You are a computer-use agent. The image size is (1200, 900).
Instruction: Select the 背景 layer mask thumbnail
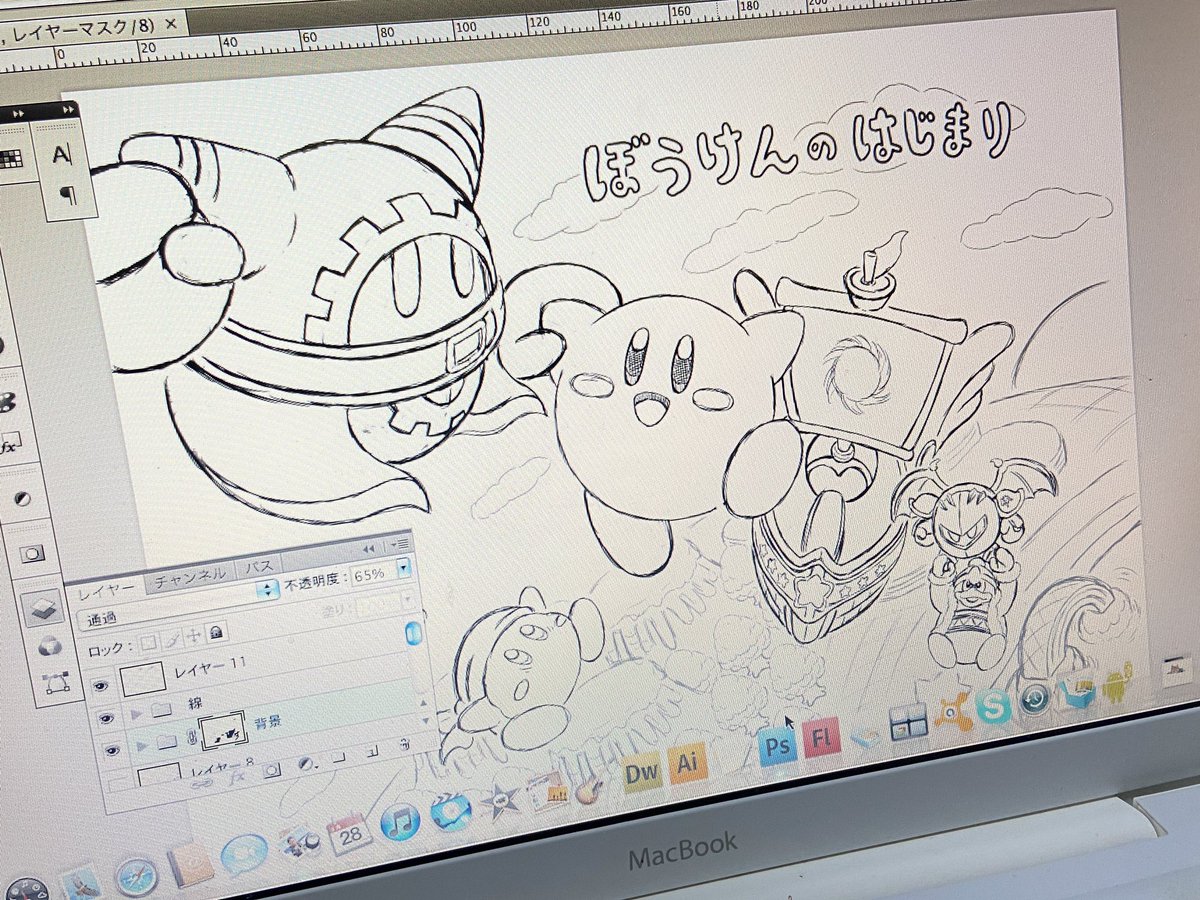[x=225, y=732]
